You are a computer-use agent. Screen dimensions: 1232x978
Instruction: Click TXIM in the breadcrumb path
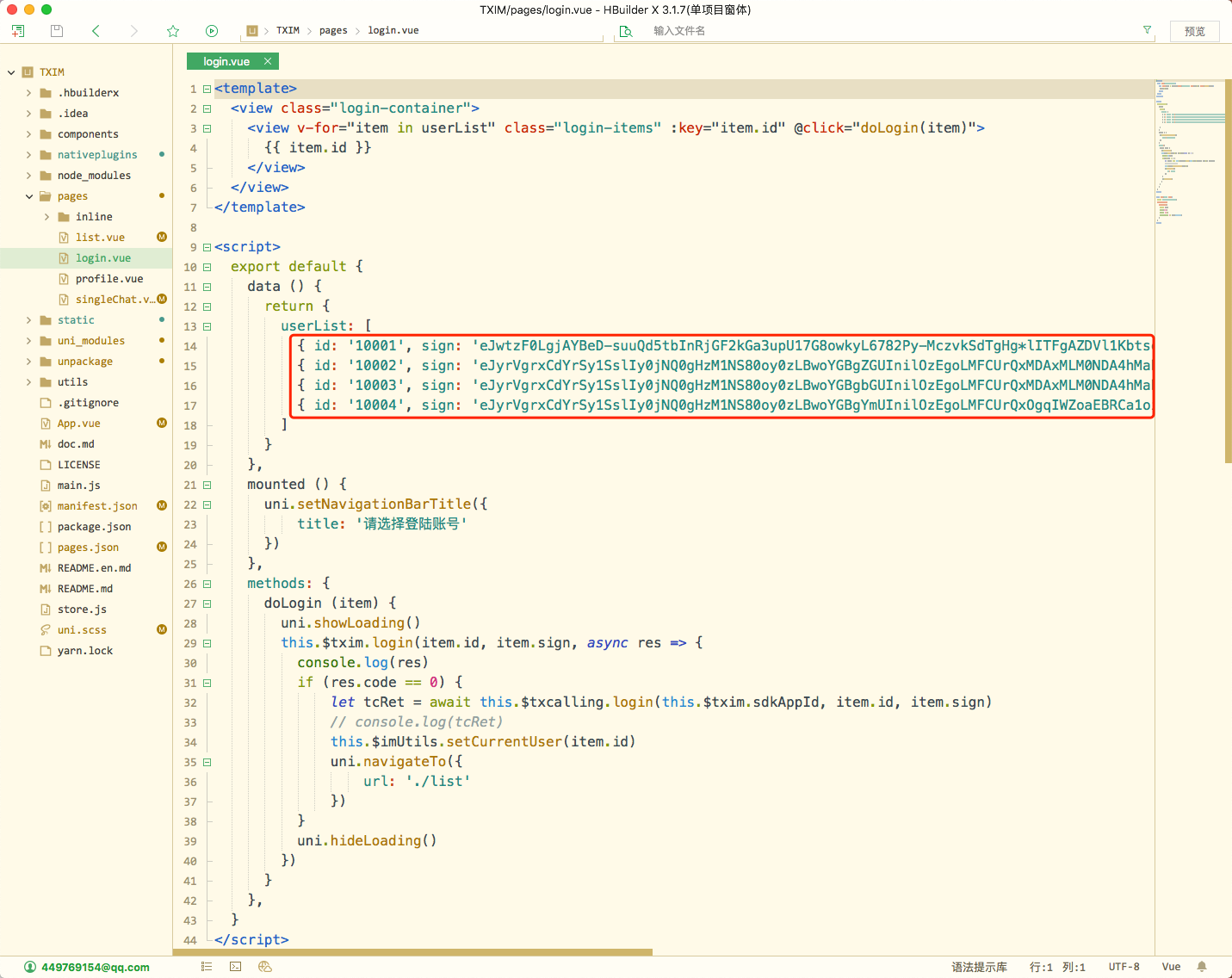point(288,30)
